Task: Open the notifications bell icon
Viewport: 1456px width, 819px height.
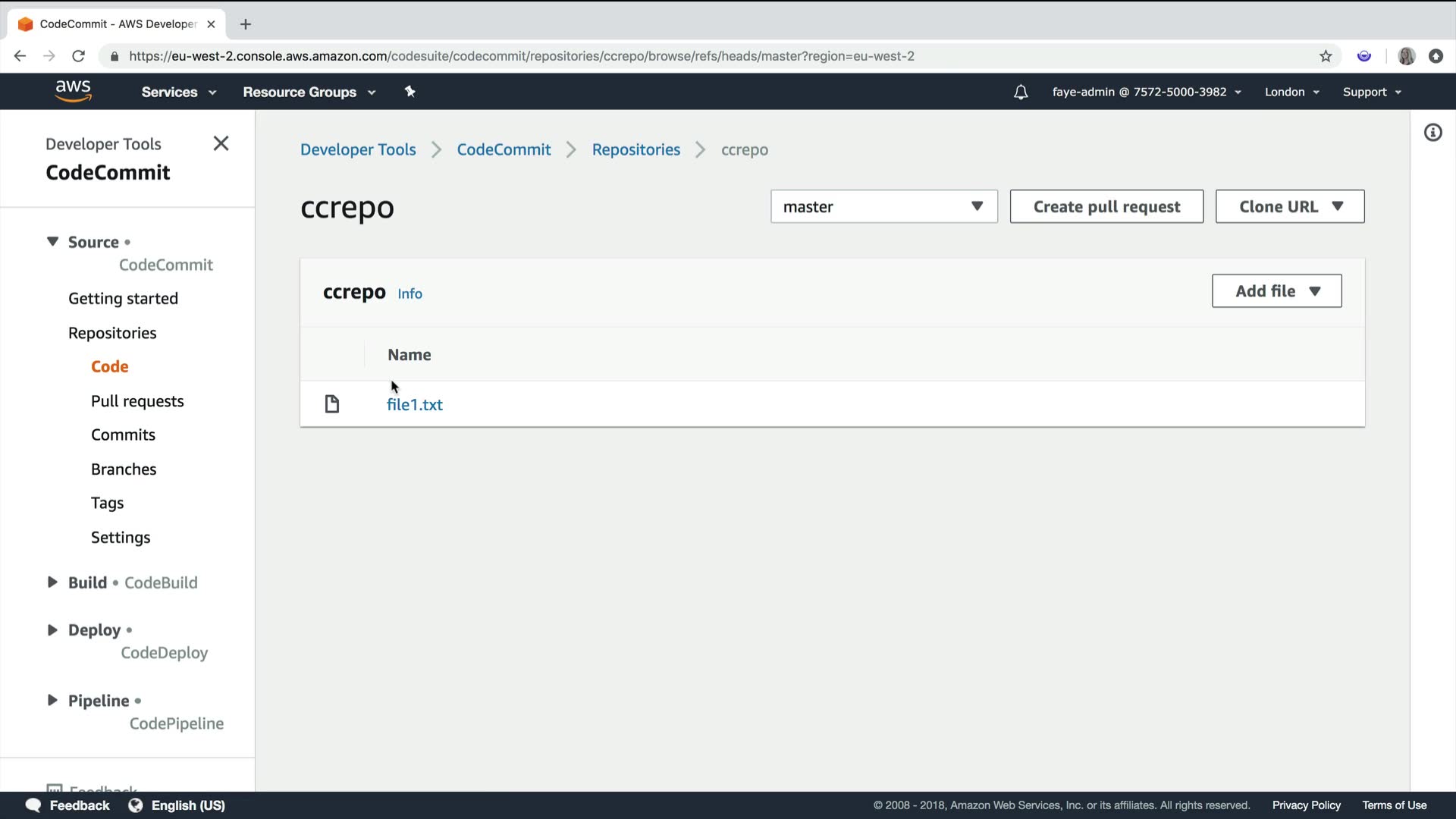Action: pyautogui.click(x=1021, y=93)
